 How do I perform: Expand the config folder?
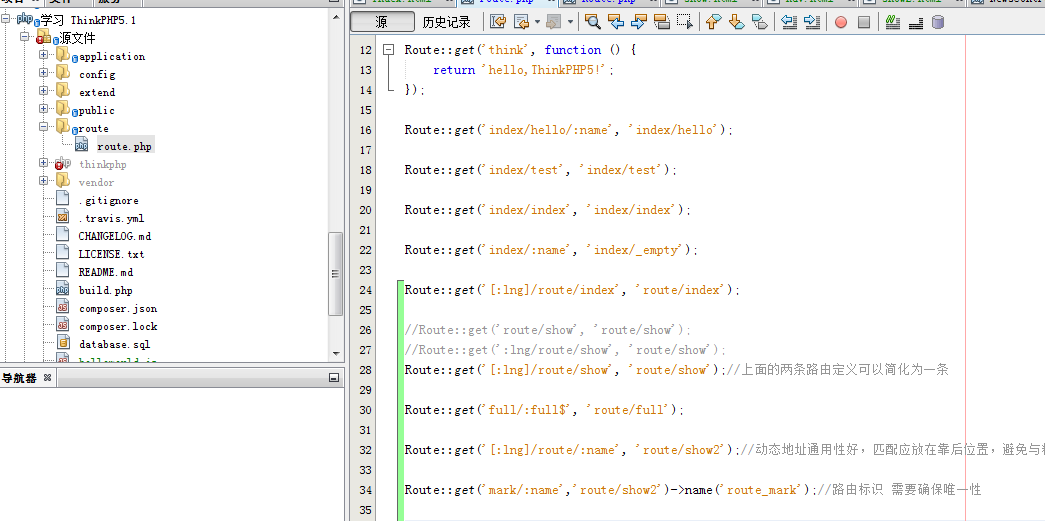point(44,73)
